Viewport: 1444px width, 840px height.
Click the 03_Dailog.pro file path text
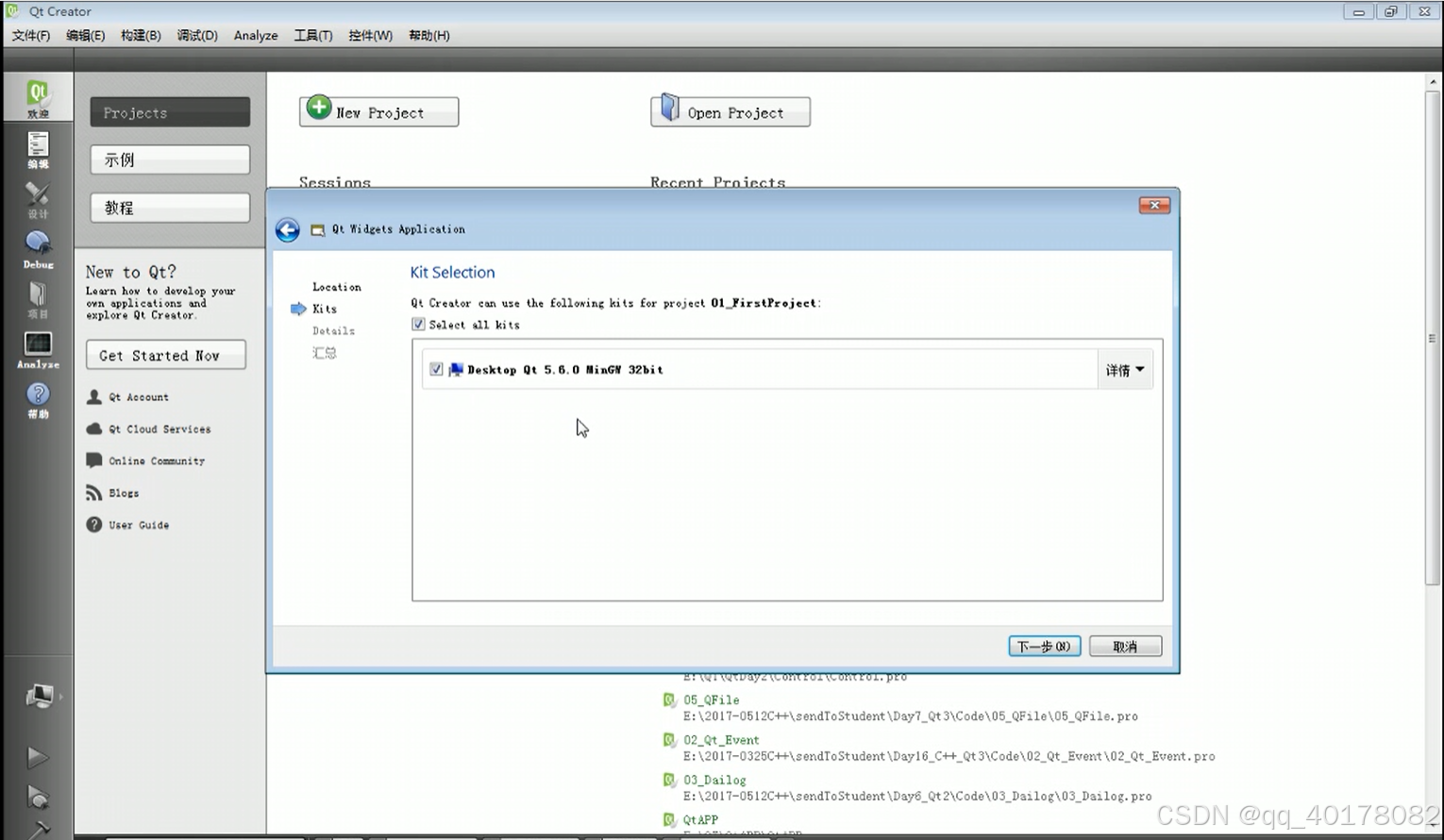[x=917, y=796]
